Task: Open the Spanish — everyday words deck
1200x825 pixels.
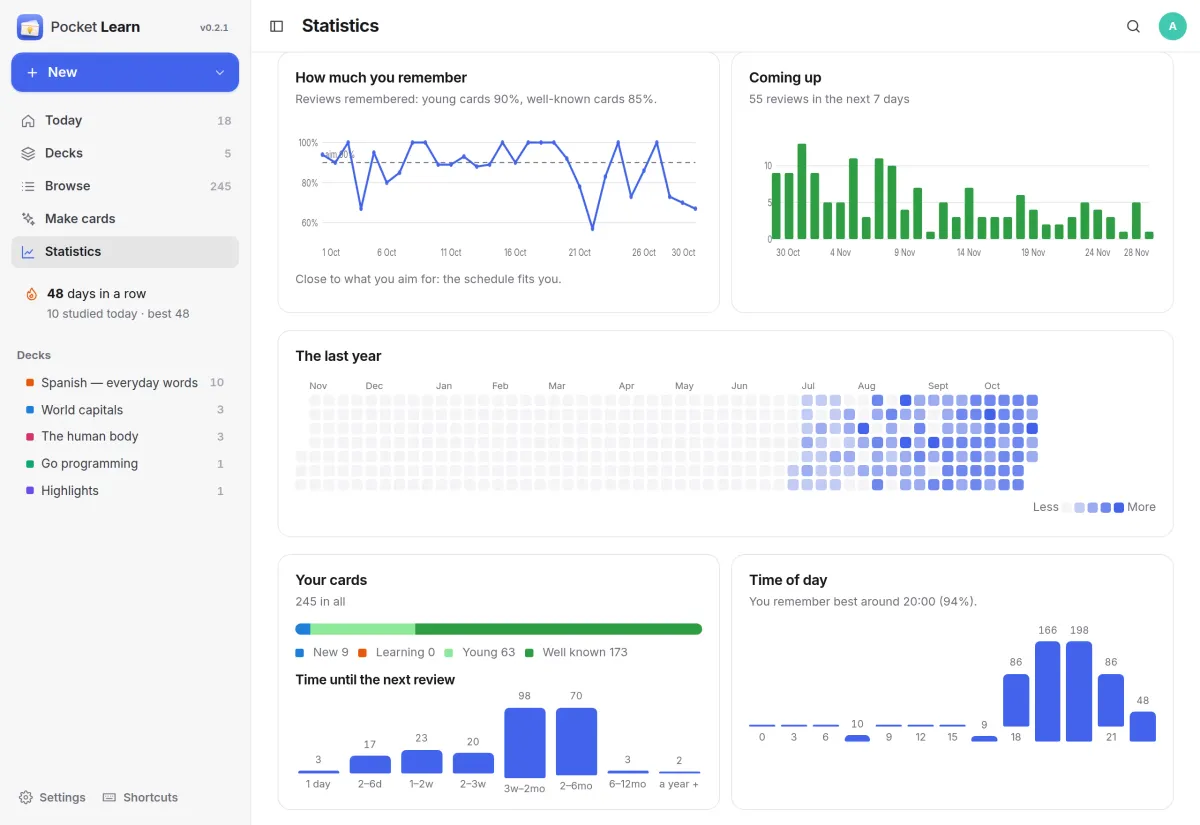Action: 125,382
